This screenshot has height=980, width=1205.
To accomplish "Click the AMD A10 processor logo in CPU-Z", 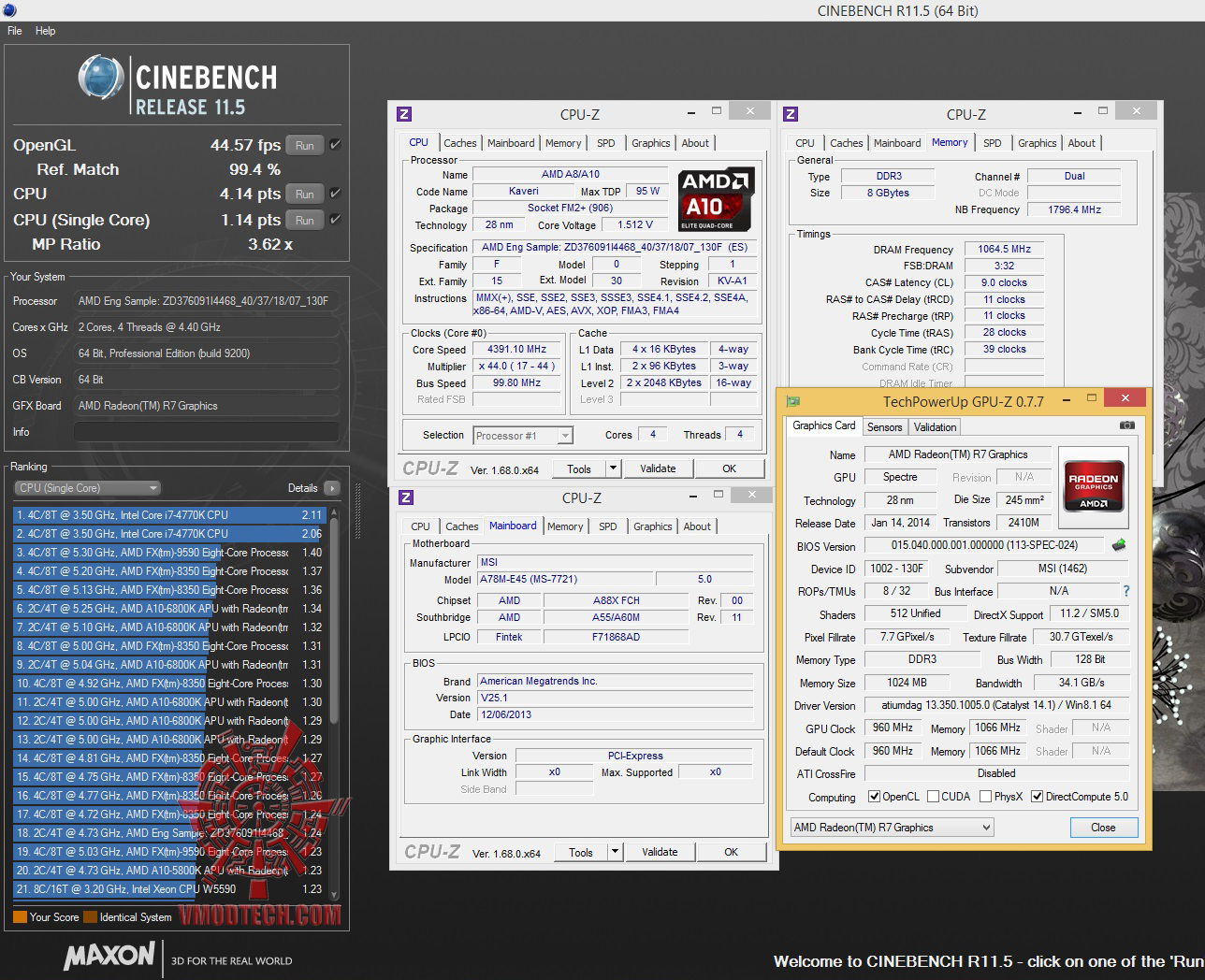I will tap(716, 199).
